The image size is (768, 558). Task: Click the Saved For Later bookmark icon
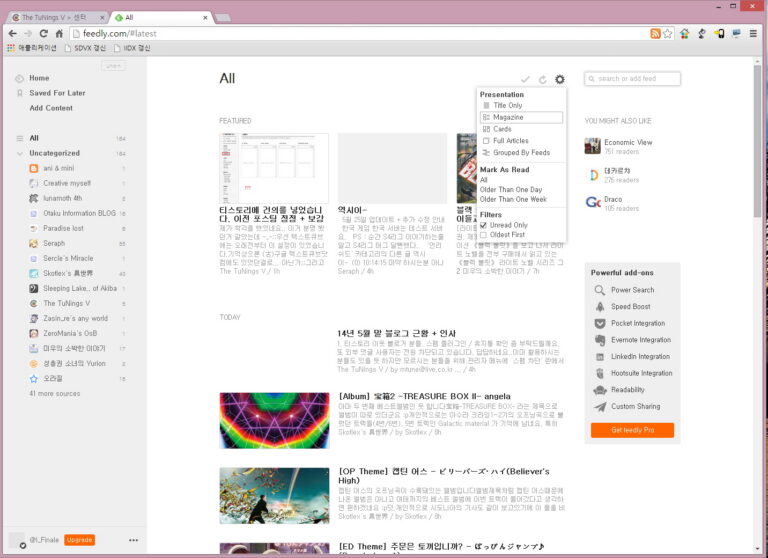20,93
